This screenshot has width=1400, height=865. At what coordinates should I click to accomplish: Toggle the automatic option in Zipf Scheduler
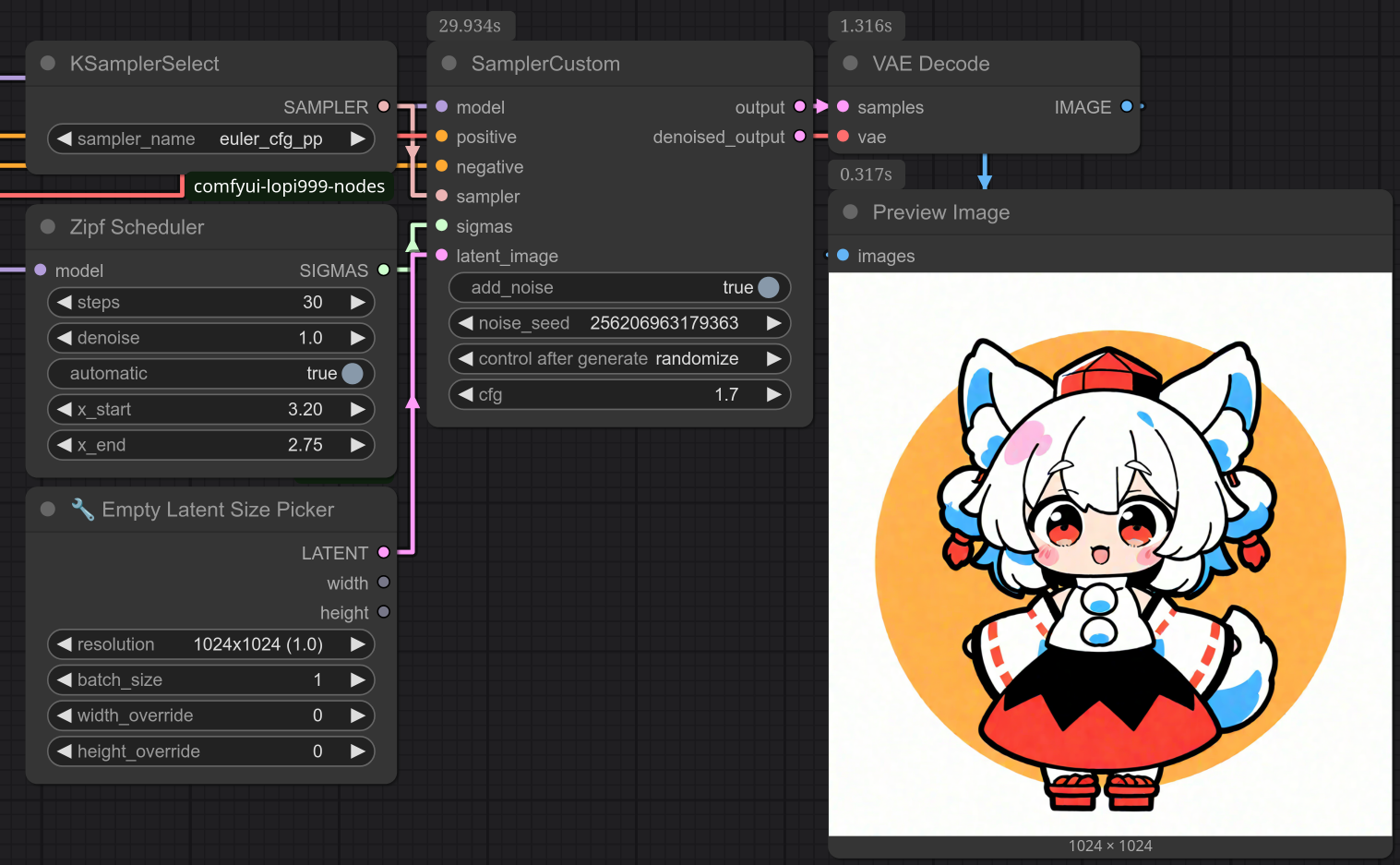coord(352,374)
